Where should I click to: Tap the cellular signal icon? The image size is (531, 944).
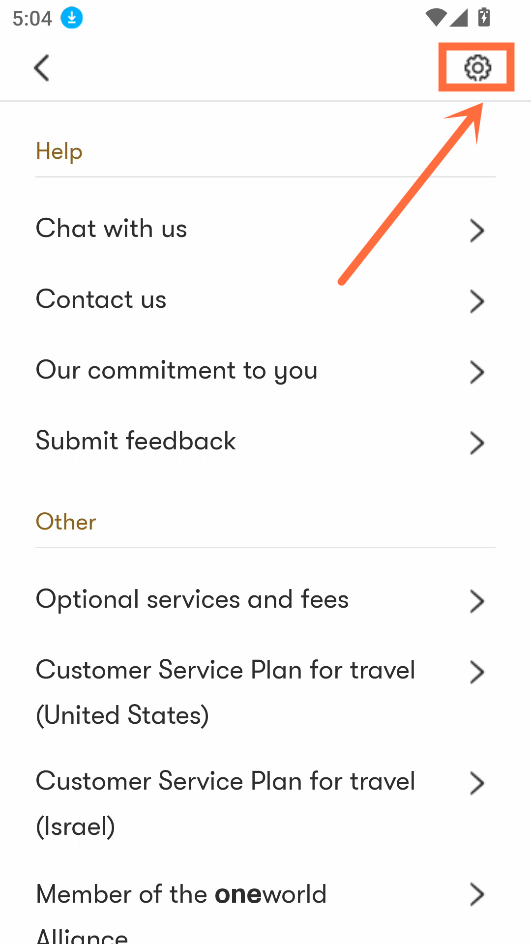click(x=459, y=17)
